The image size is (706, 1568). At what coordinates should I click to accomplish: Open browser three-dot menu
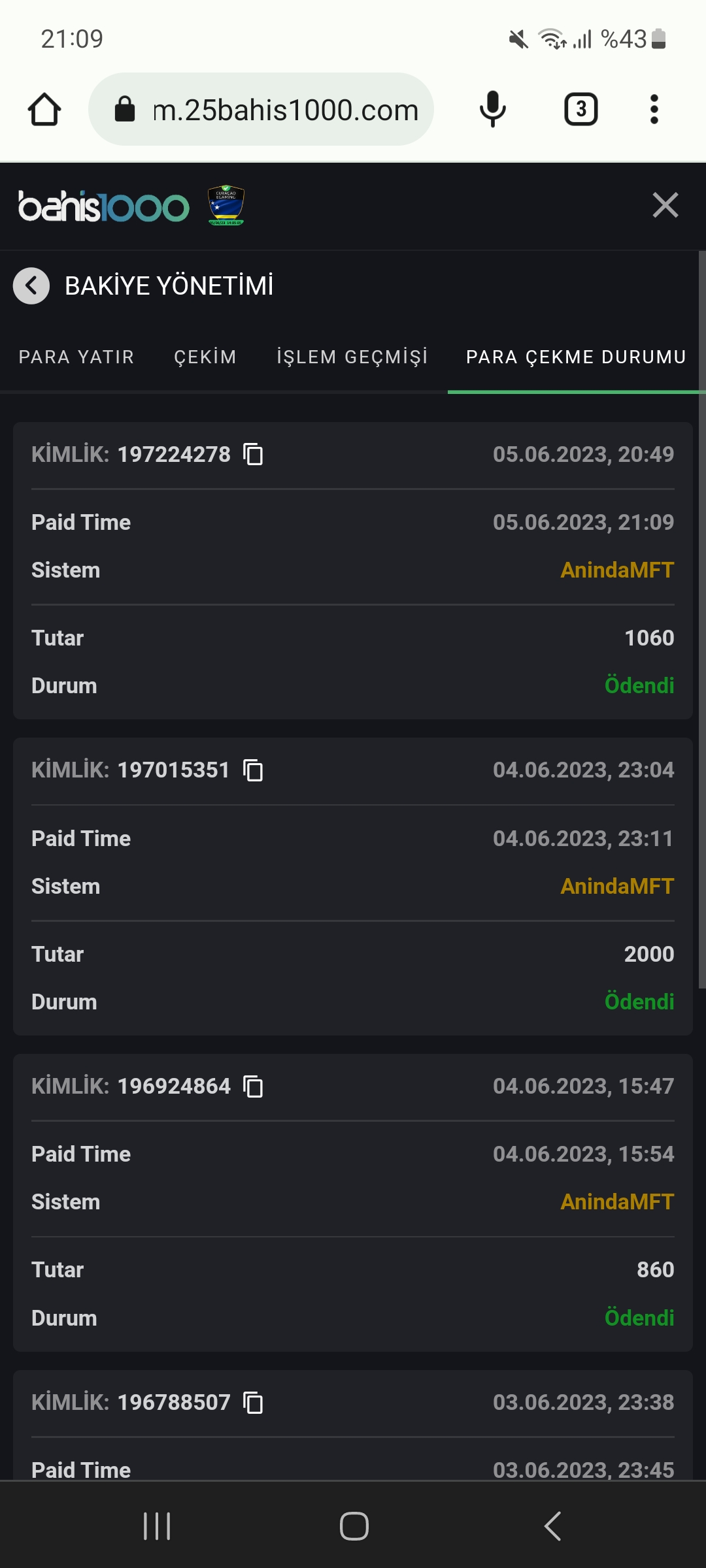[x=654, y=109]
